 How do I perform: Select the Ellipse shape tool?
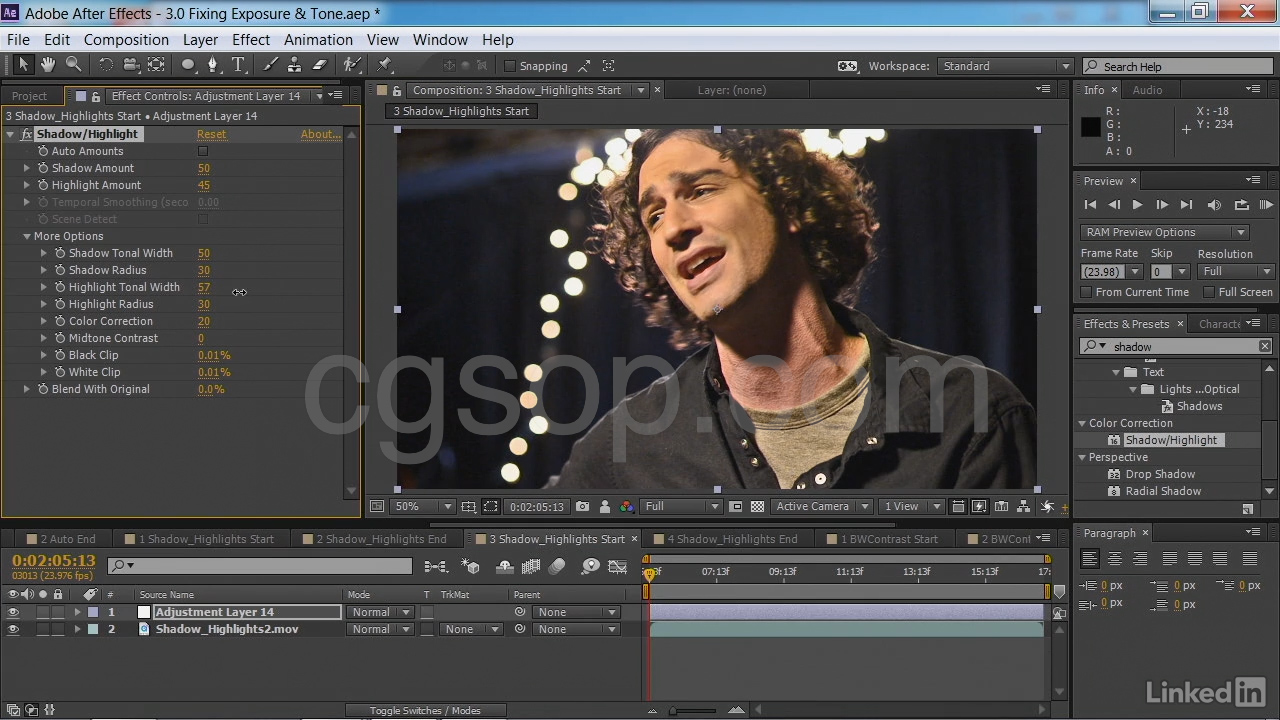tap(188, 65)
